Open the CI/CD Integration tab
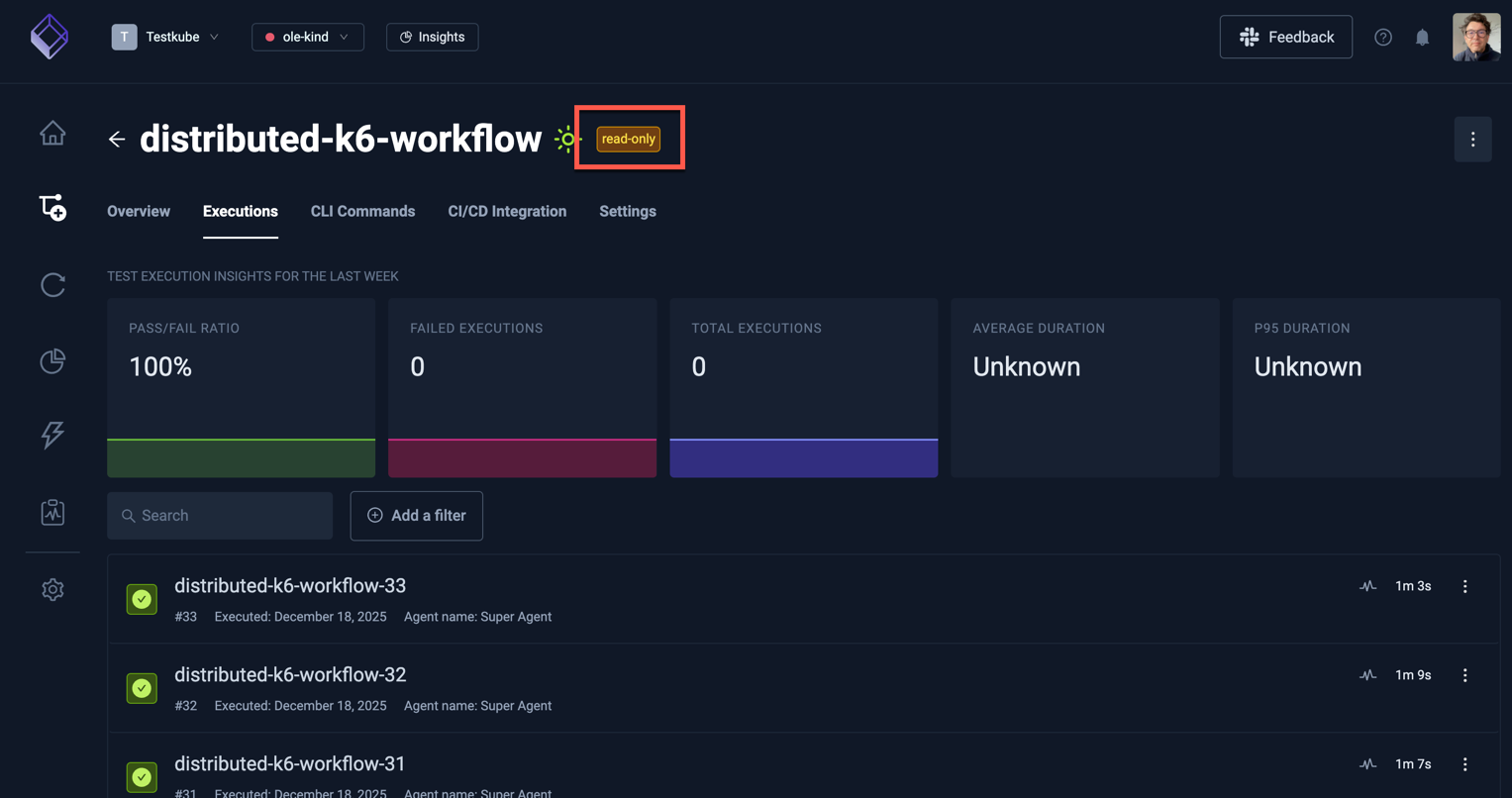Image resolution: width=1512 pixels, height=798 pixels. pyautogui.click(x=507, y=211)
